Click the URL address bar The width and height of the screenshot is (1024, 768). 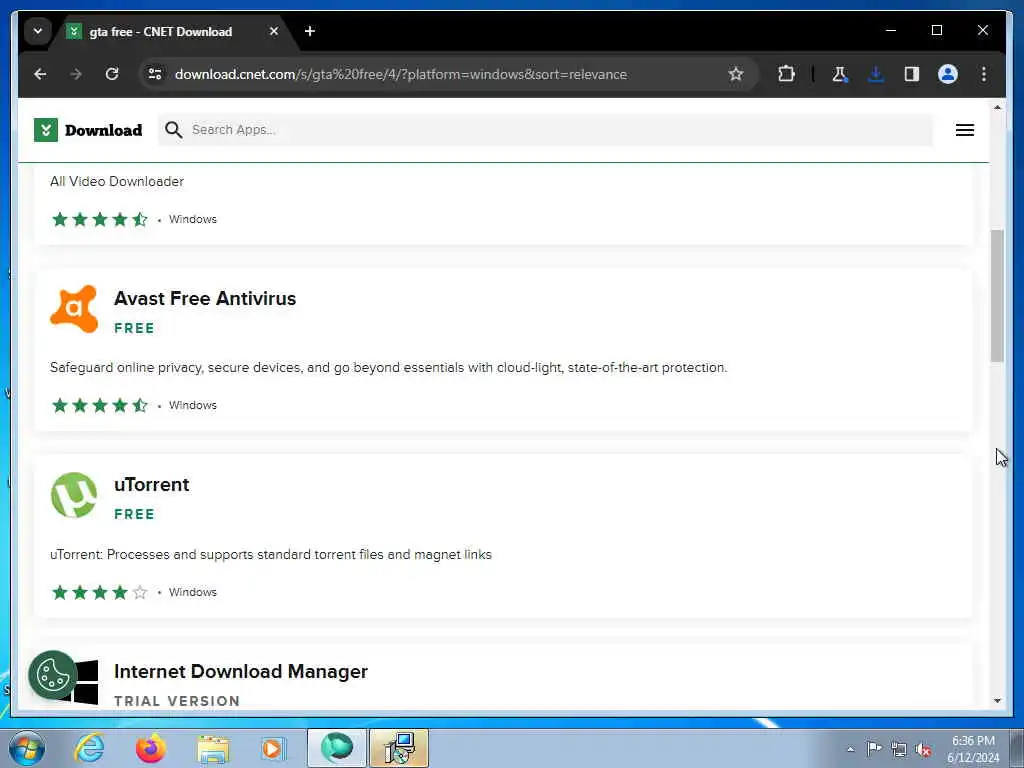click(x=400, y=74)
